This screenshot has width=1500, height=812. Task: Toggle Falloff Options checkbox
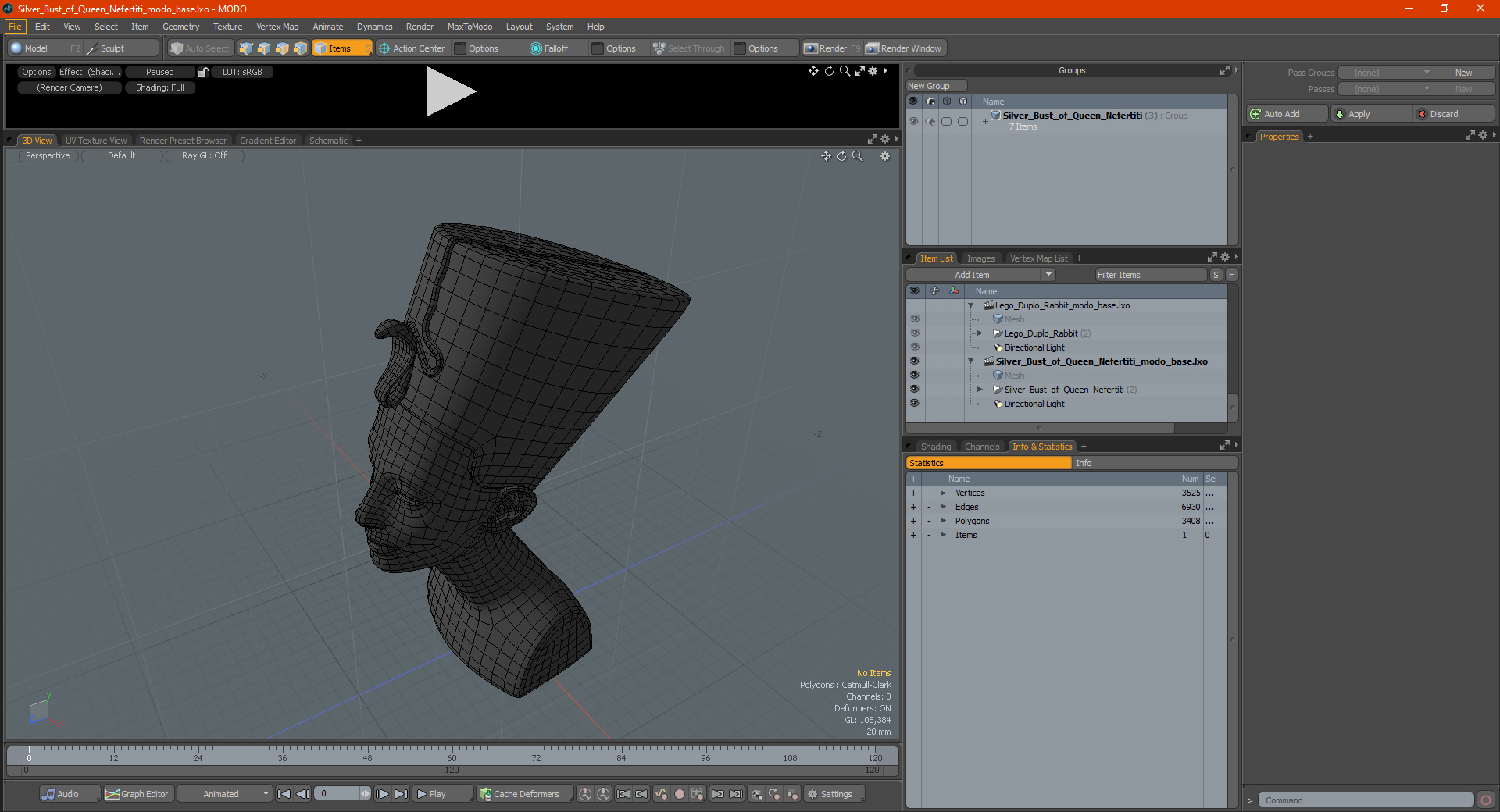598,48
